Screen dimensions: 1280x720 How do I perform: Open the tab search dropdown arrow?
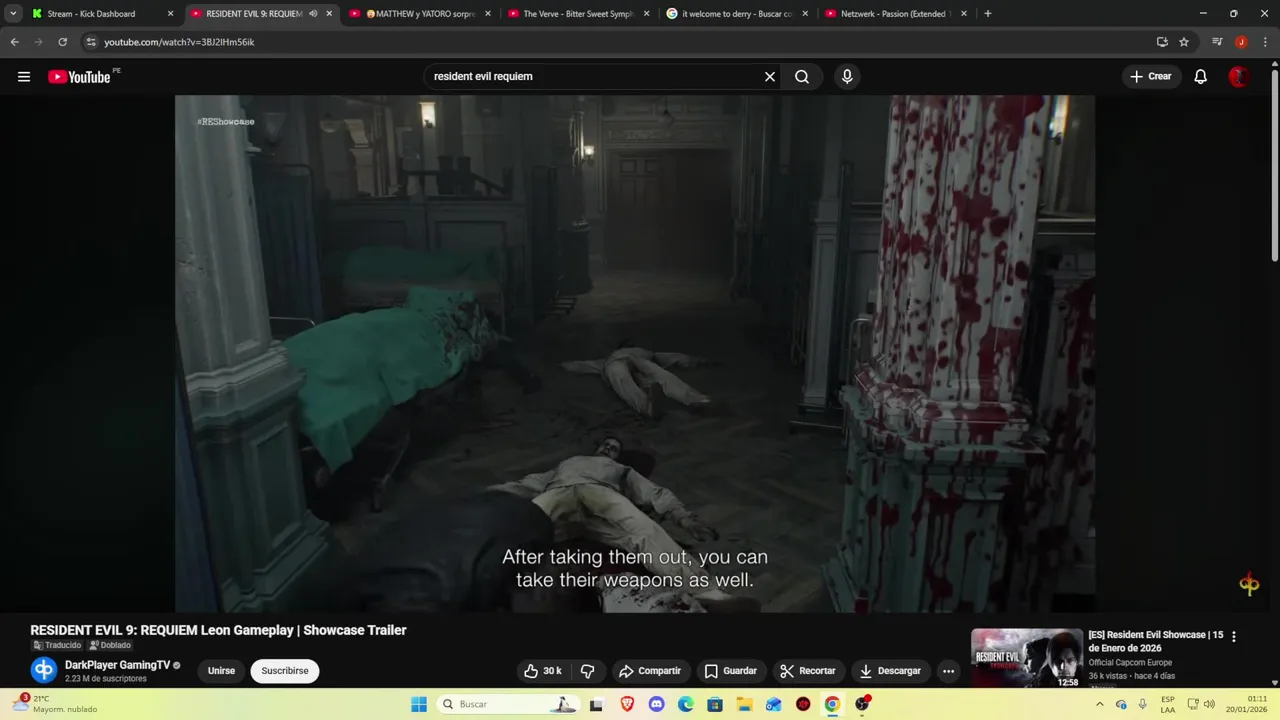13,14
